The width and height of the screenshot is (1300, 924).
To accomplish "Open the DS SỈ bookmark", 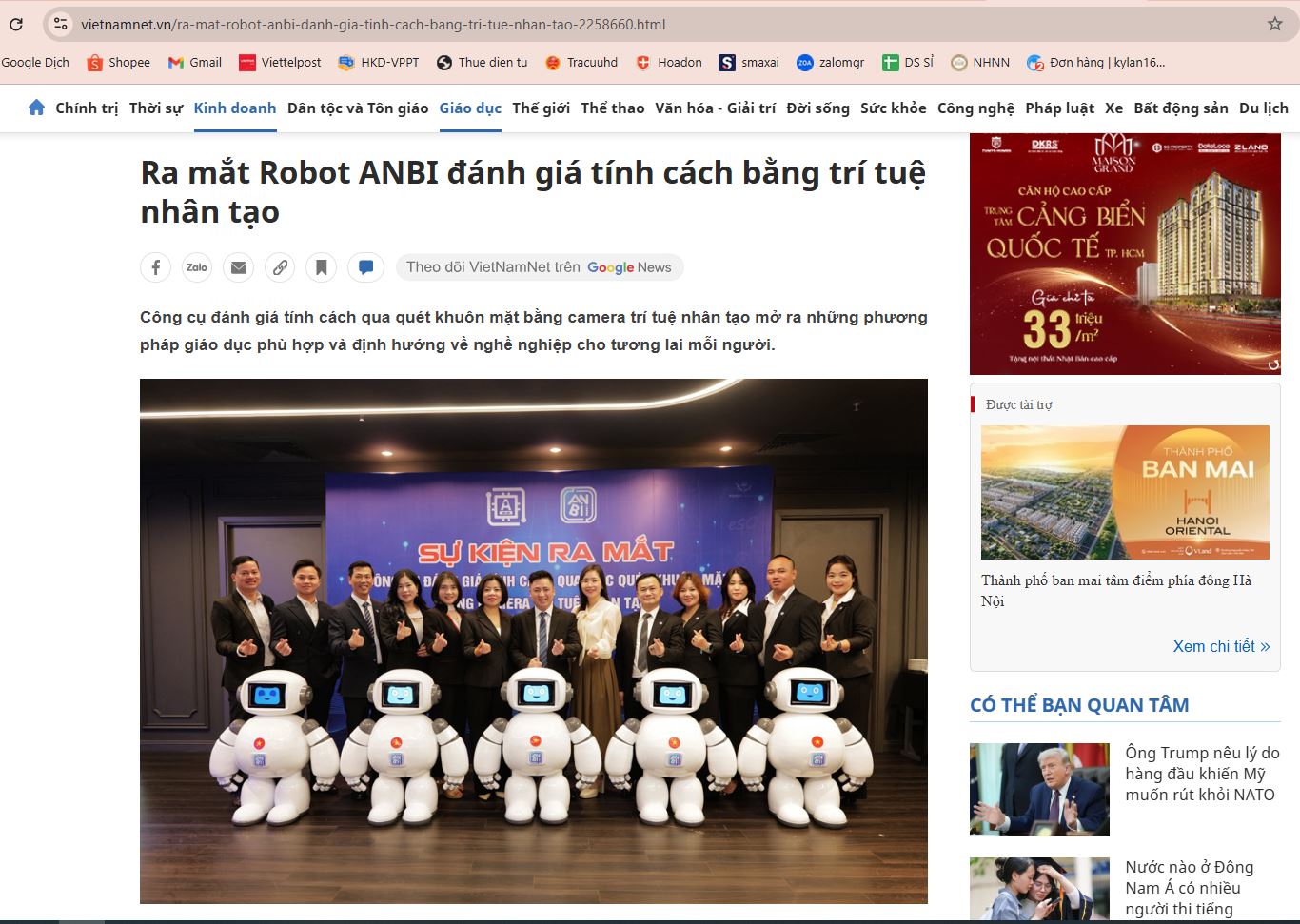I will 908,63.
